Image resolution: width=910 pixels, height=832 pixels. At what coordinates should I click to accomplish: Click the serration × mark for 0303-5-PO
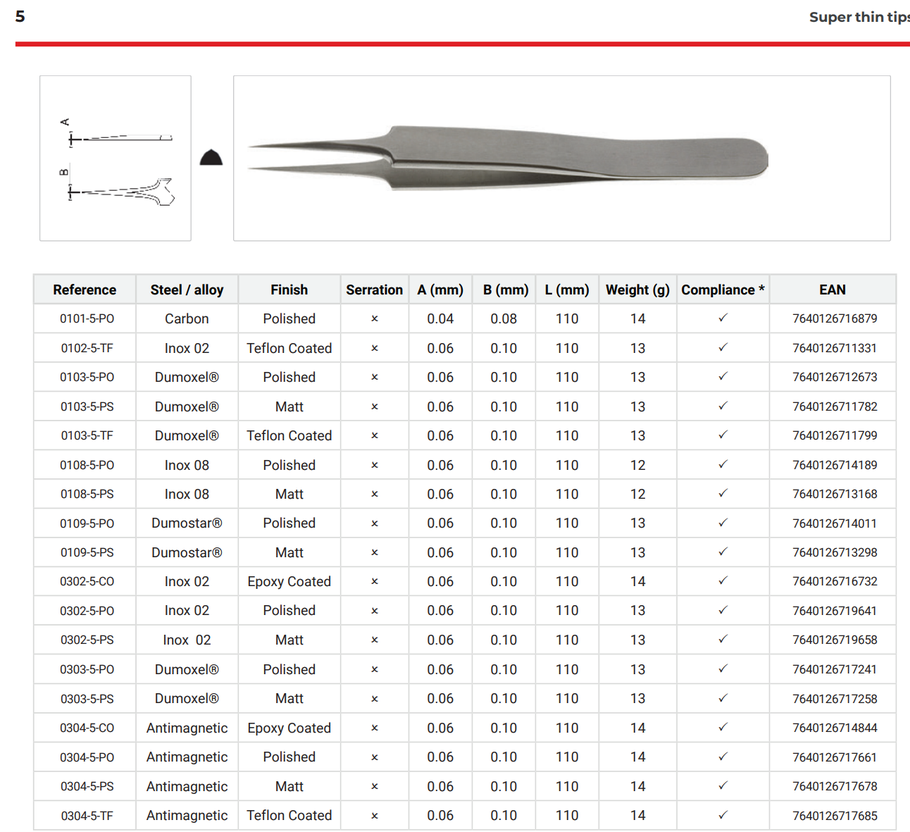click(x=375, y=669)
